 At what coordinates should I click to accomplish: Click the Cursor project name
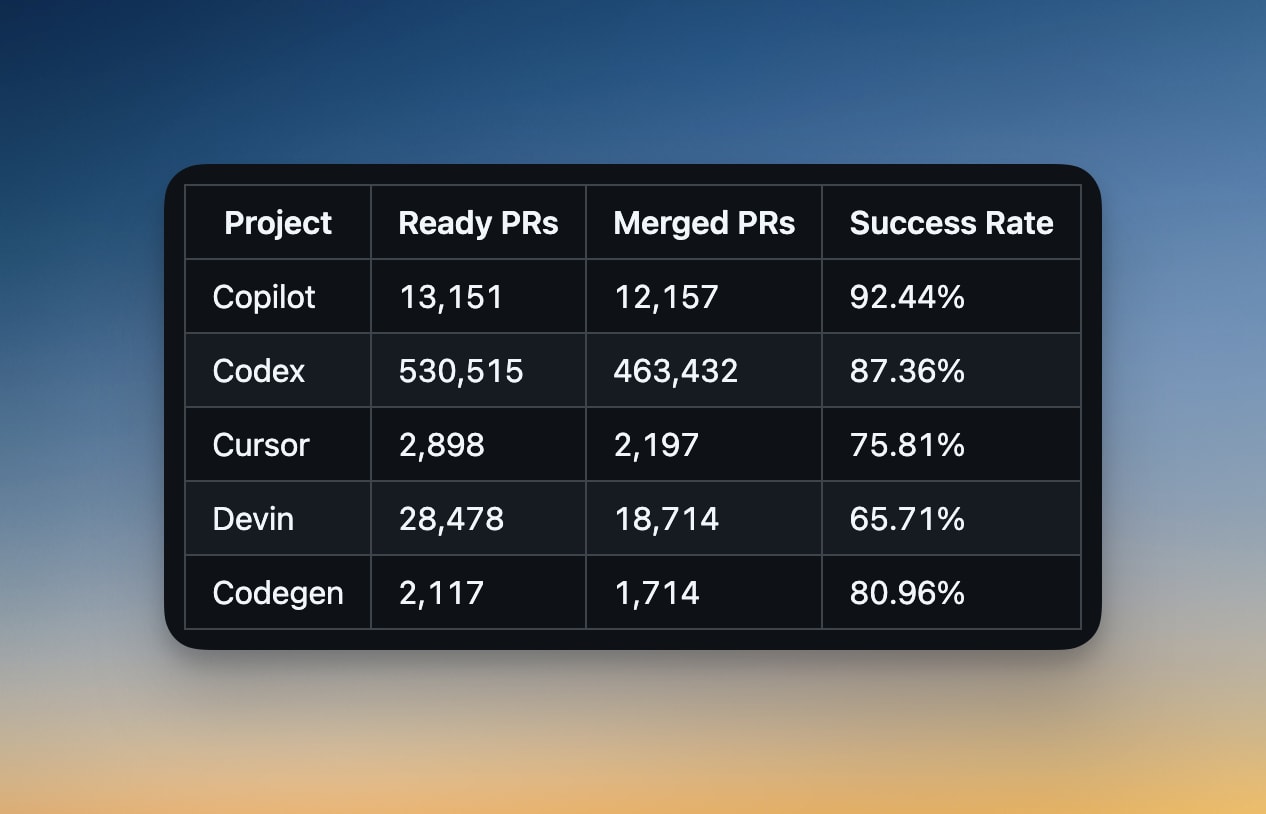(261, 444)
